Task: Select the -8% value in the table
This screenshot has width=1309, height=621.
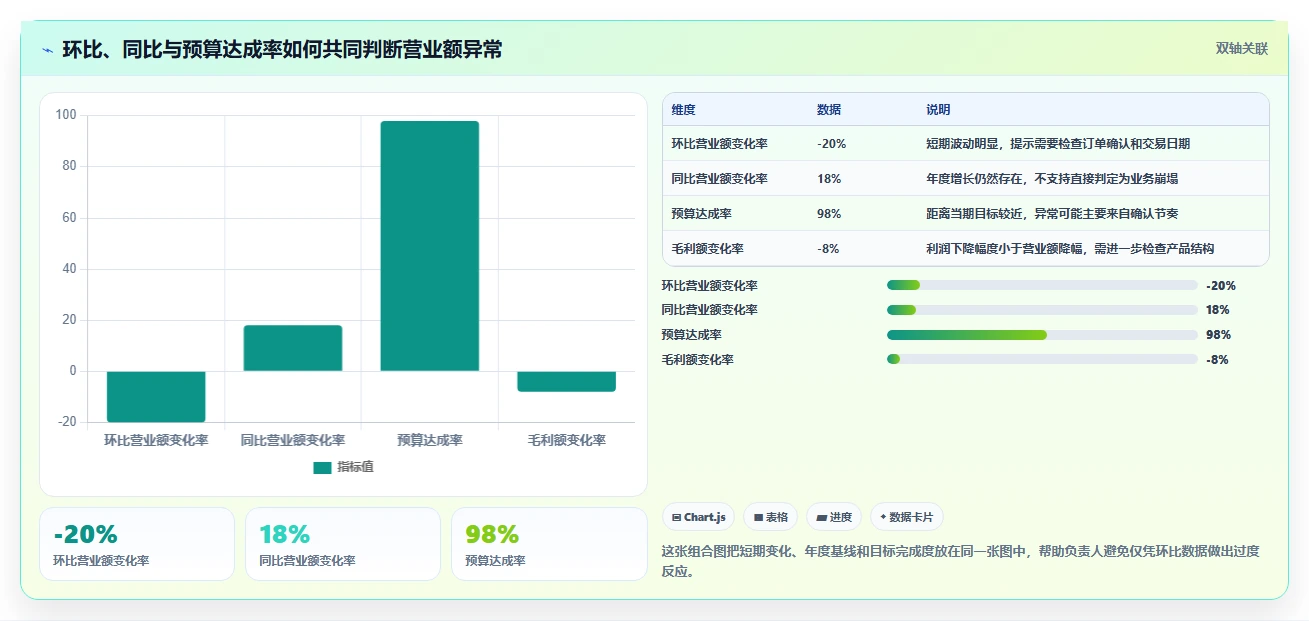Action: point(828,249)
